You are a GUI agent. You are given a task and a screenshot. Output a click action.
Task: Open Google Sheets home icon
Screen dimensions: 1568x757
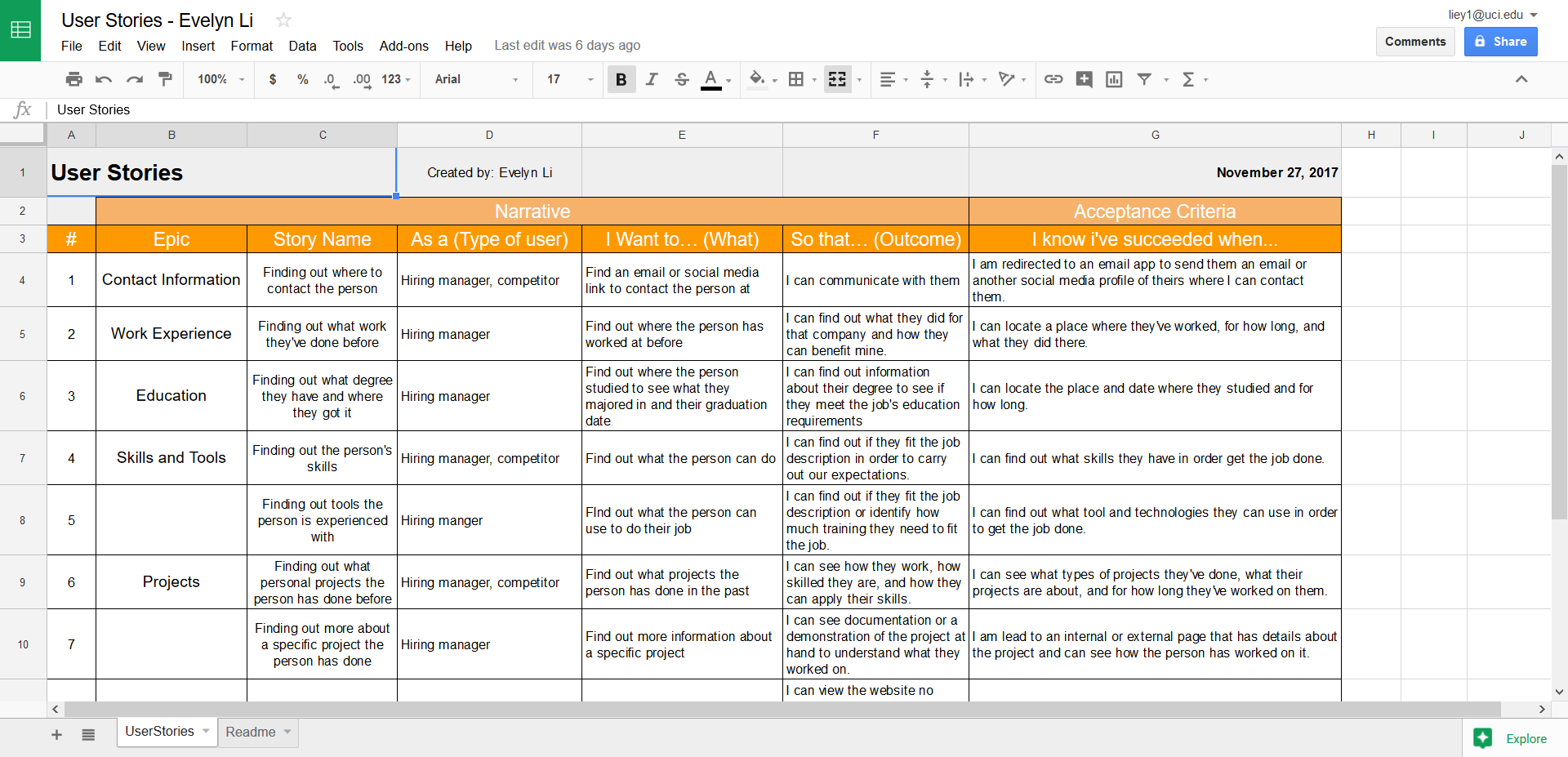pyautogui.click(x=20, y=30)
